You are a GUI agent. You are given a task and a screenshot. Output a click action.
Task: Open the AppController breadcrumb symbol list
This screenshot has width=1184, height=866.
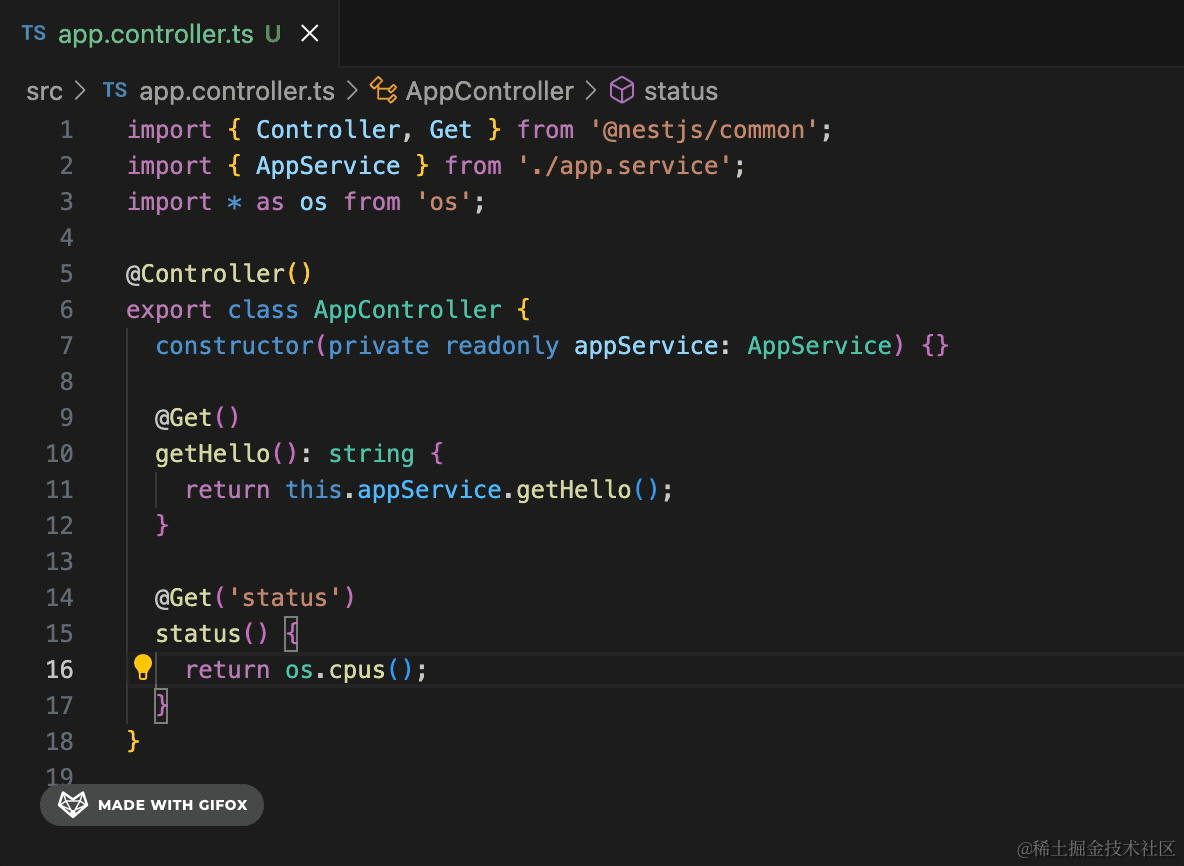(x=489, y=91)
